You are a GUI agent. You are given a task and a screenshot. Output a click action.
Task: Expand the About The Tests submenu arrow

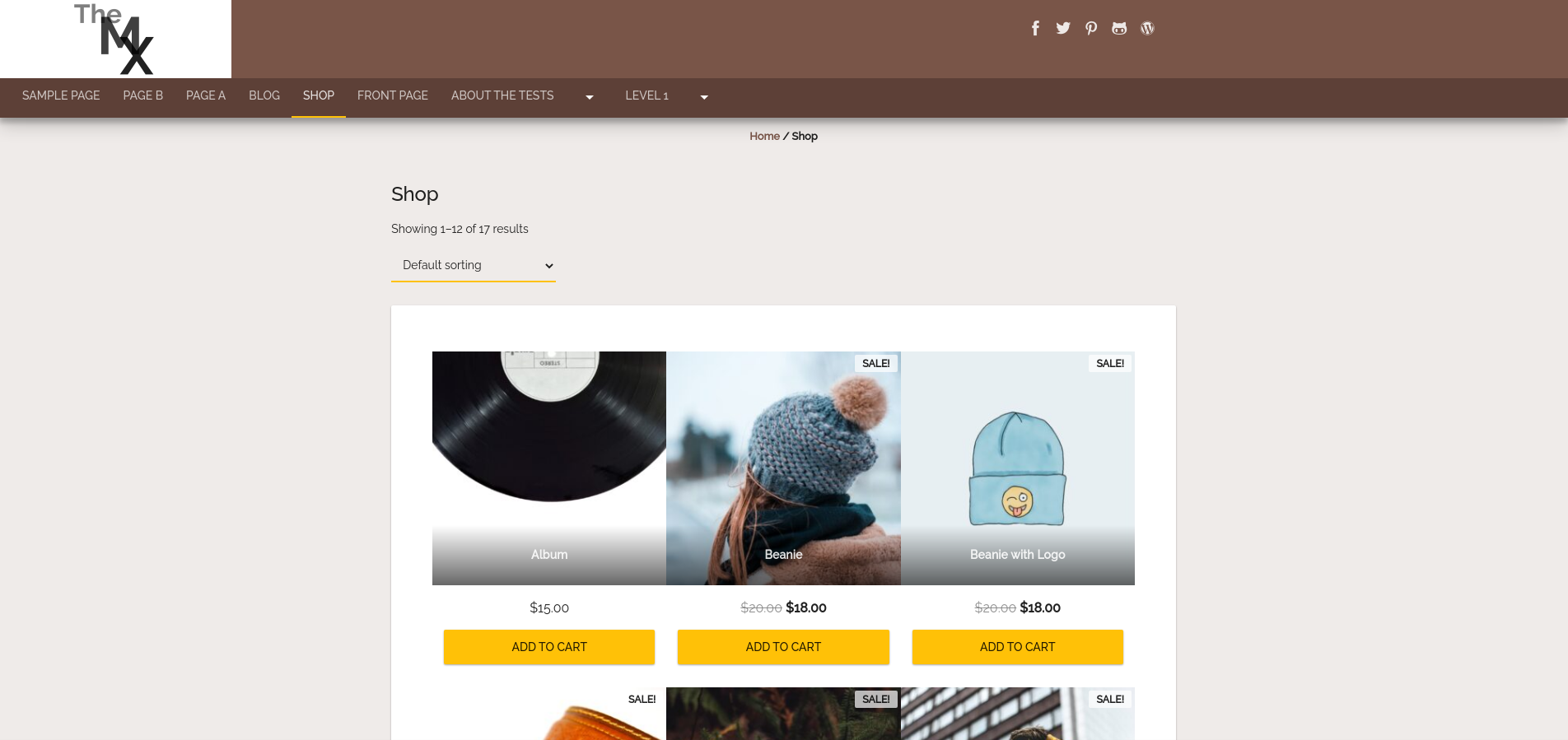(x=590, y=97)
